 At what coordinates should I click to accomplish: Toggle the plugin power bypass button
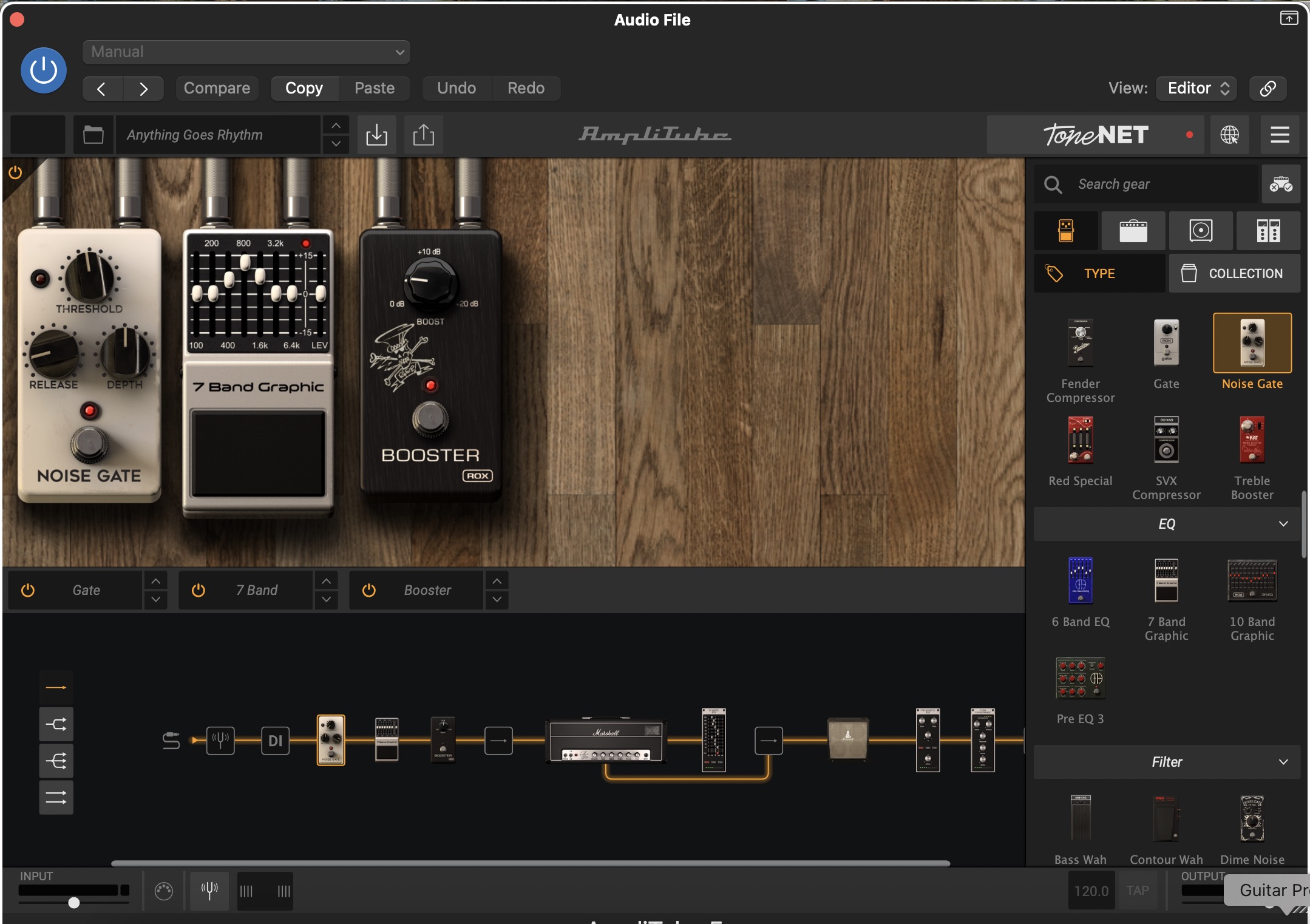tap(44, 70)
